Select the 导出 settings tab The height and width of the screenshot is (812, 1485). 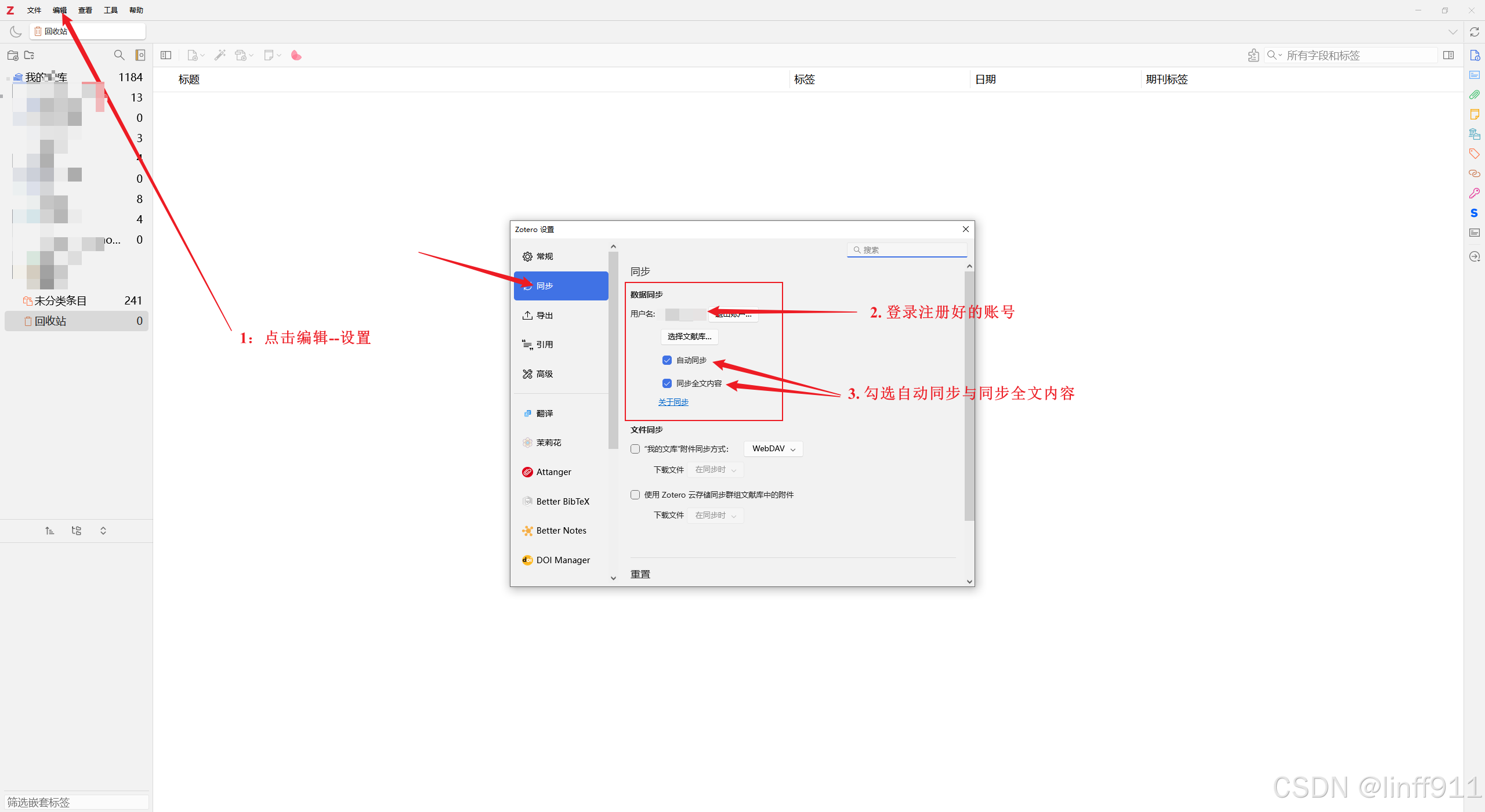pos(544,316)
